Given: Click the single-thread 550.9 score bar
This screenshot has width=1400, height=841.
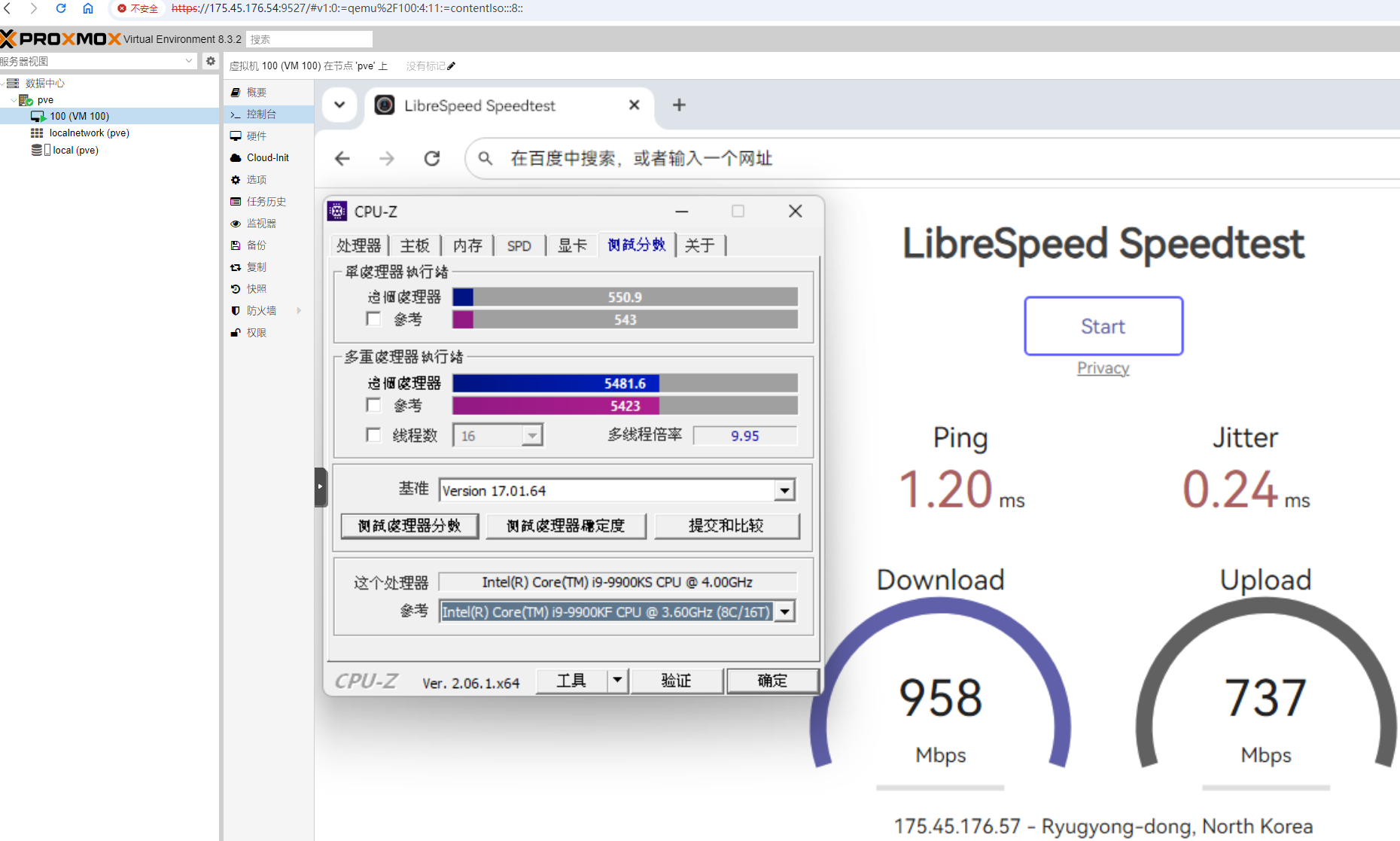Looking at the screenshot, I should pos(625,297).
